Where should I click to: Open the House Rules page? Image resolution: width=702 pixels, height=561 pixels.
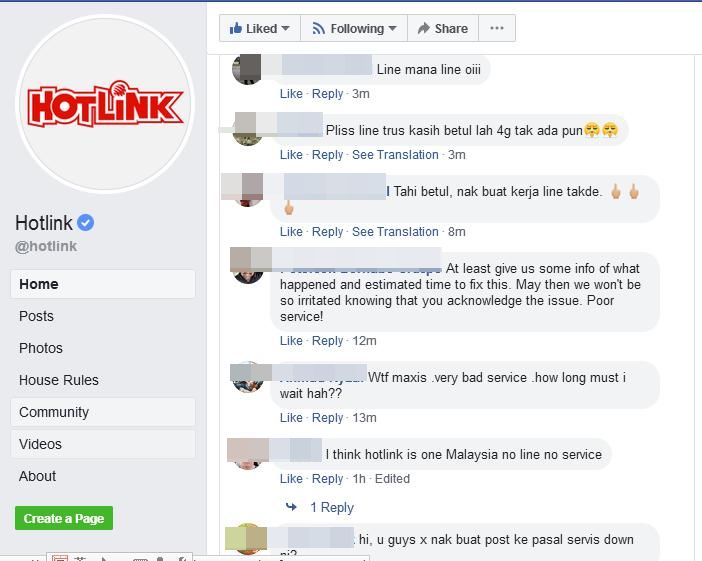pyautogui.click(x=103, y=380)
